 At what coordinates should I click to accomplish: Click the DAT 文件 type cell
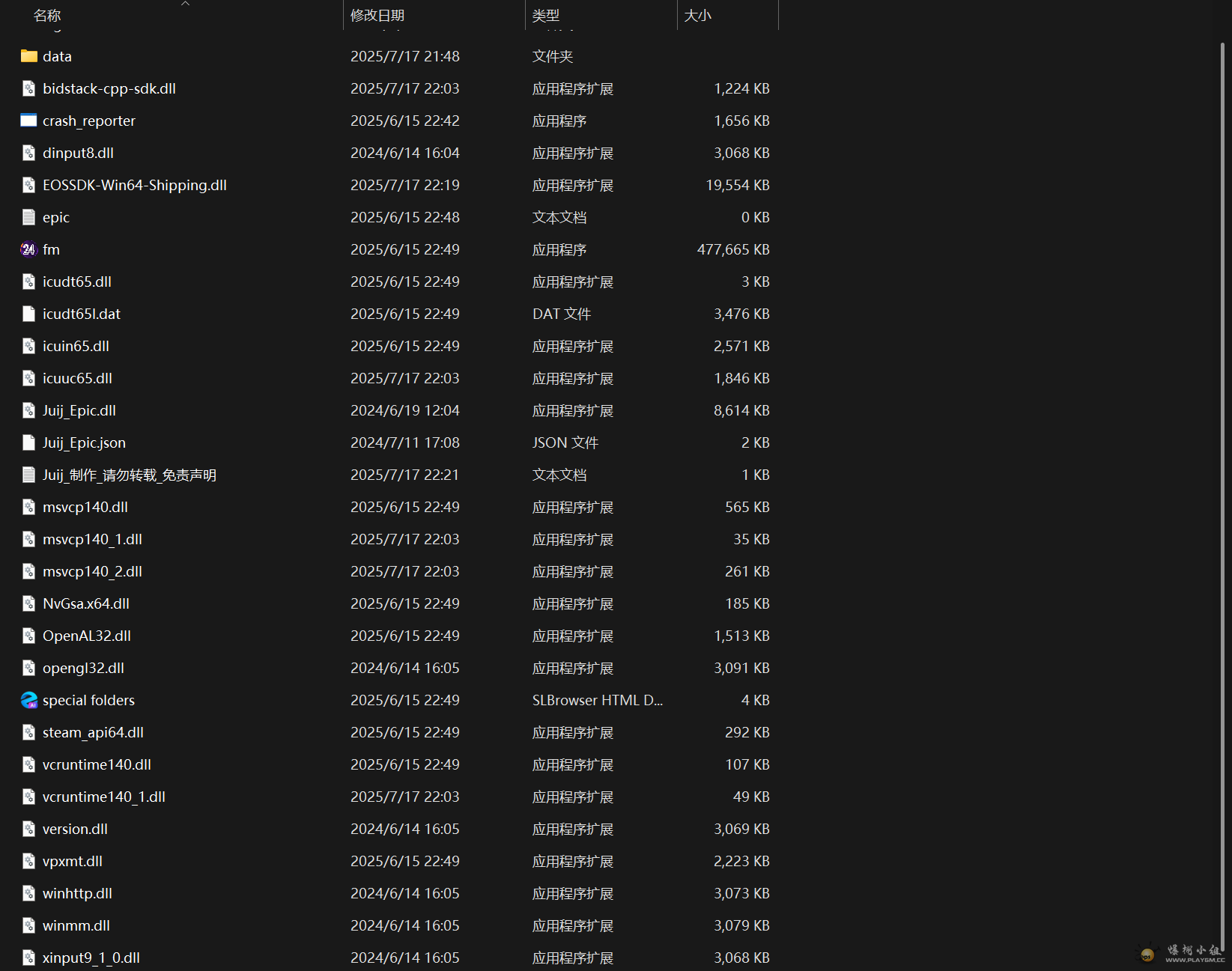(x=562, y=314)
